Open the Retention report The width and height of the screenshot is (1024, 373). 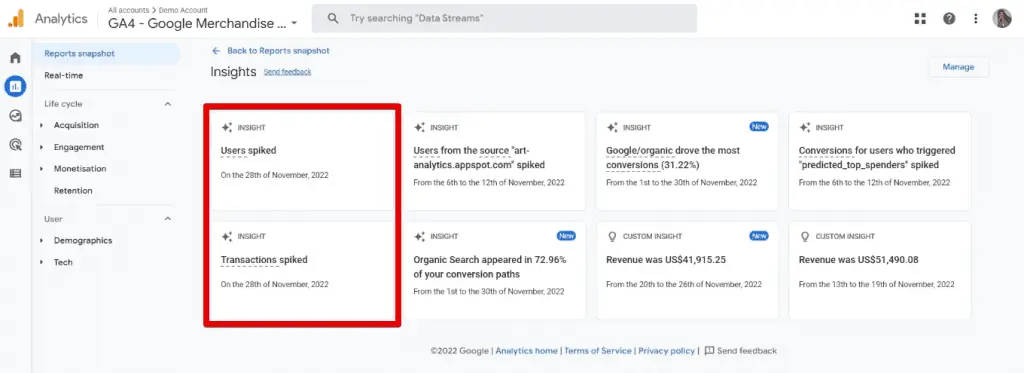click(73, 191)
